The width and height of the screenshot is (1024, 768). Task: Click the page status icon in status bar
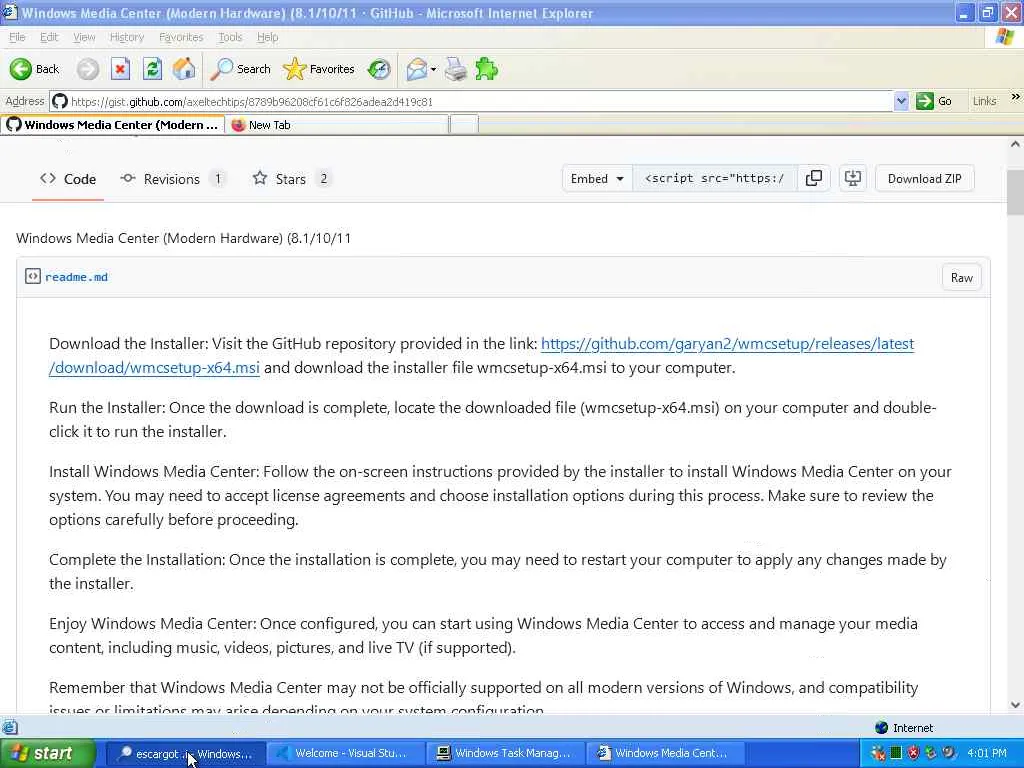click(x=10, y=727)
